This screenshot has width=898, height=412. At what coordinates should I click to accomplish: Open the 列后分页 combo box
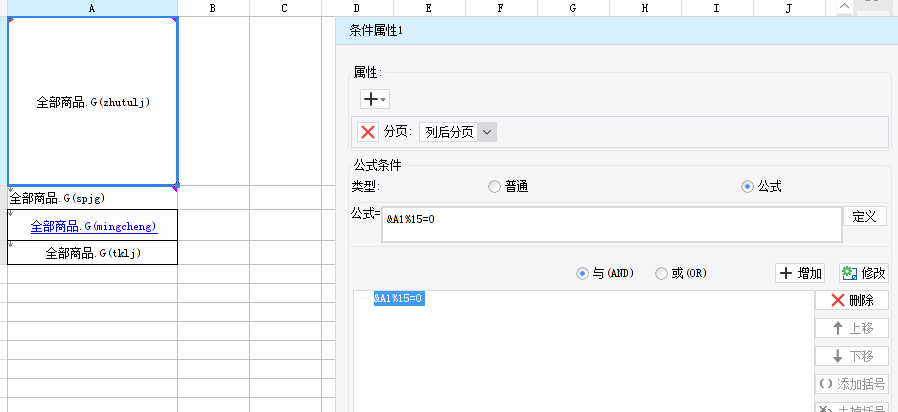458,132
